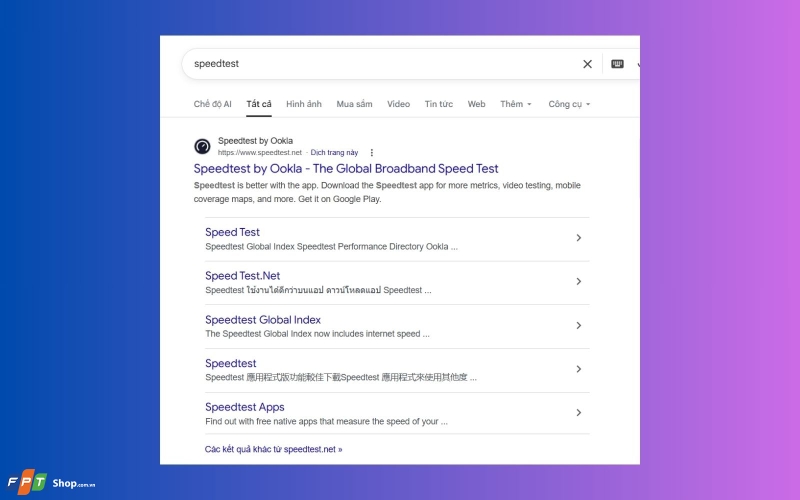Go to the Video tab
This screenshot has height=500, width=800.
click(398, 104)
